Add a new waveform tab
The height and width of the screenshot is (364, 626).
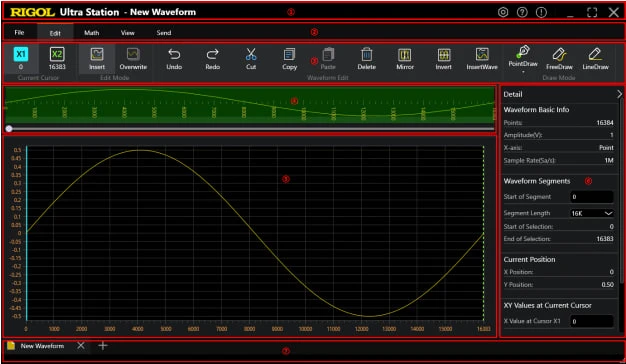[x=103, y=345]
